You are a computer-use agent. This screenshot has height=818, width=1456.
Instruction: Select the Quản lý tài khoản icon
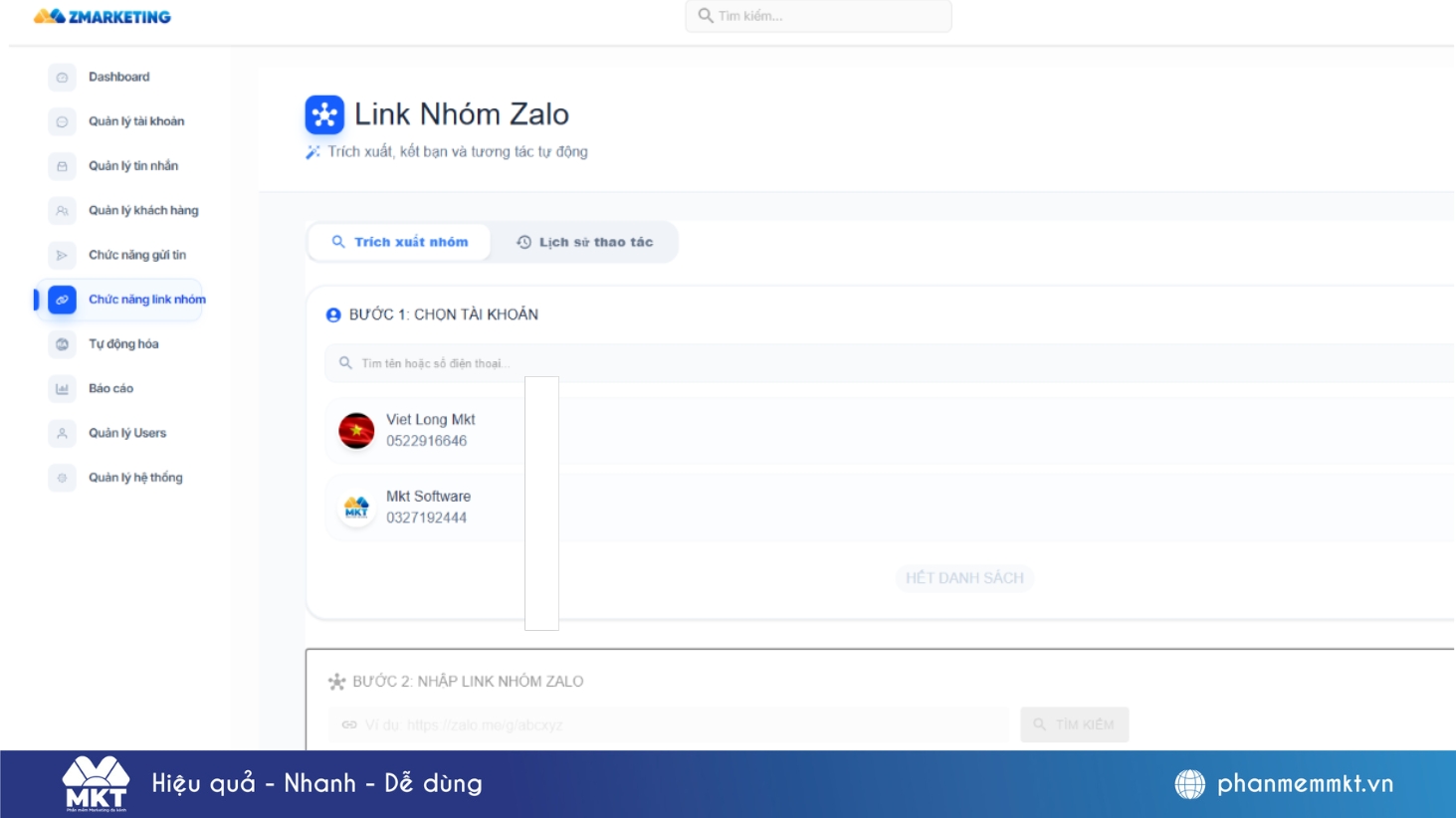[x=62, y=120]
